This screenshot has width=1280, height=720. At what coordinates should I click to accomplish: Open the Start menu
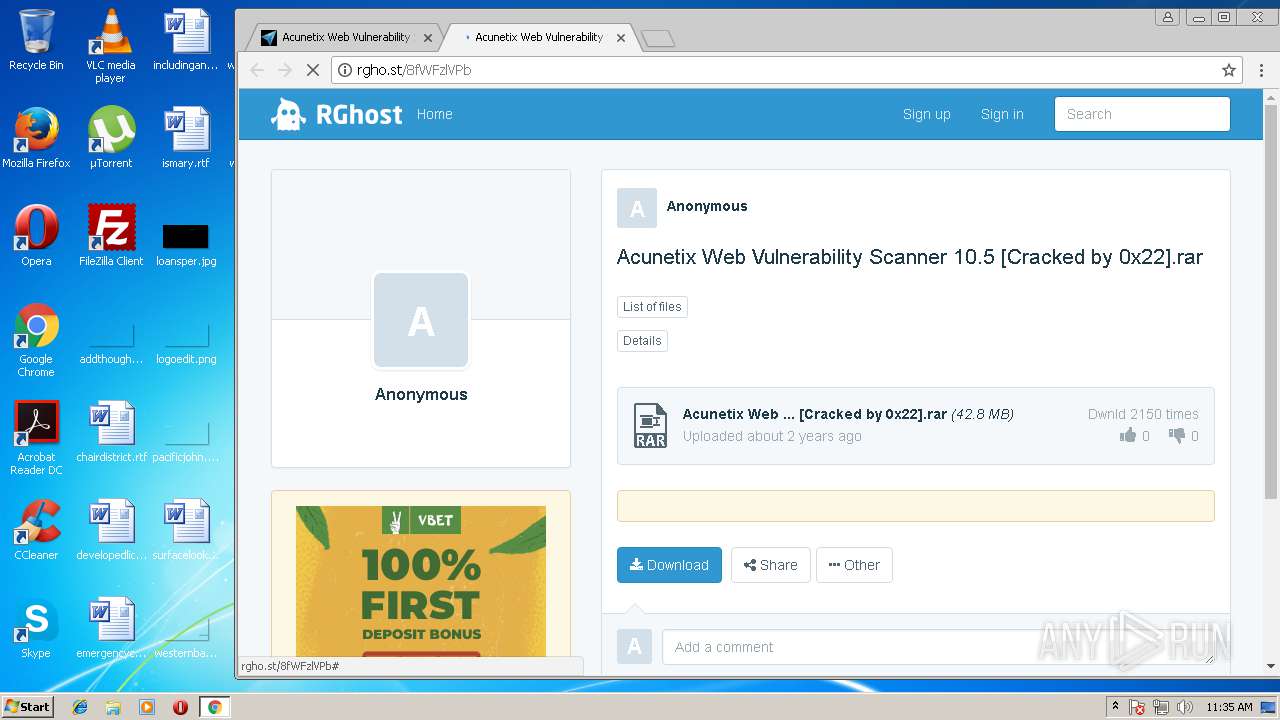click(27, 707)
